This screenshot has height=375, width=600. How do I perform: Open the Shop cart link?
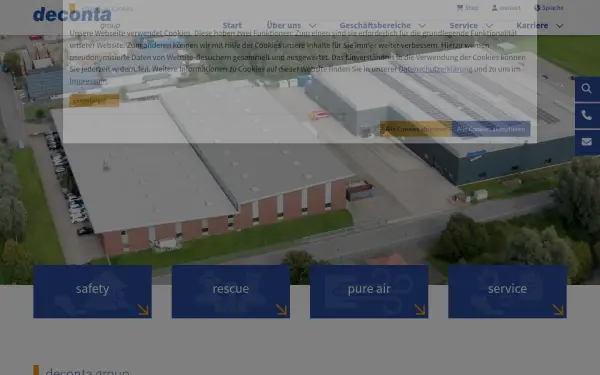pos(467,8)
